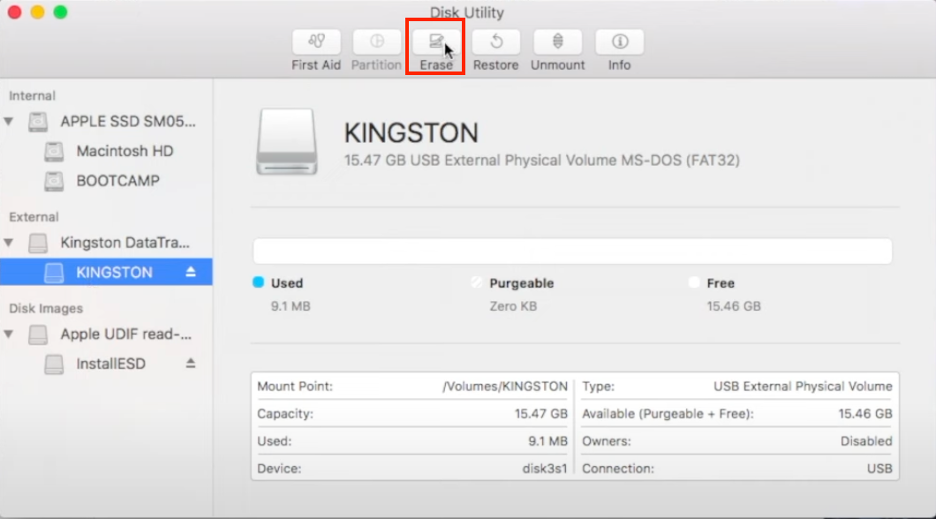Eject the InstallESD disk image
Image resolution: width=936 pixels, height=520 pixels.
click(190, 363)
